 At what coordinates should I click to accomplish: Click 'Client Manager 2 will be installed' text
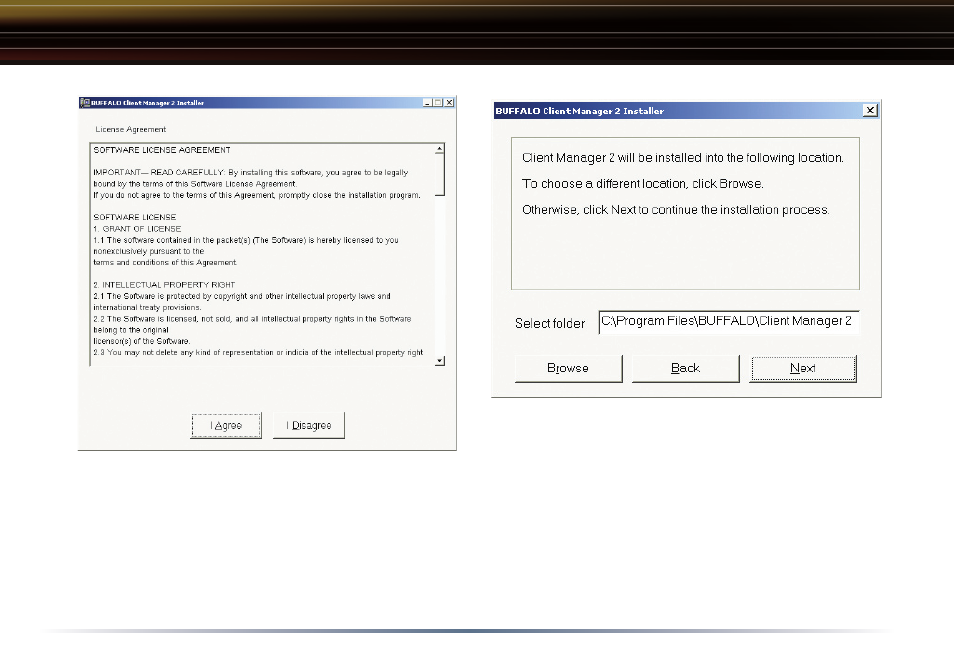(x=683, y=158)
